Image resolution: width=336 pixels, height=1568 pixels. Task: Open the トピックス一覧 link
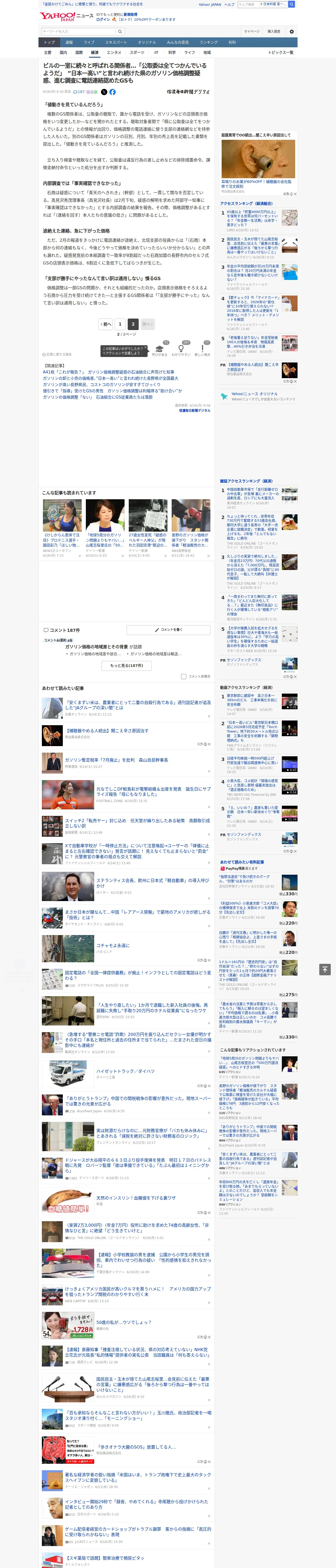coord(281,53)
